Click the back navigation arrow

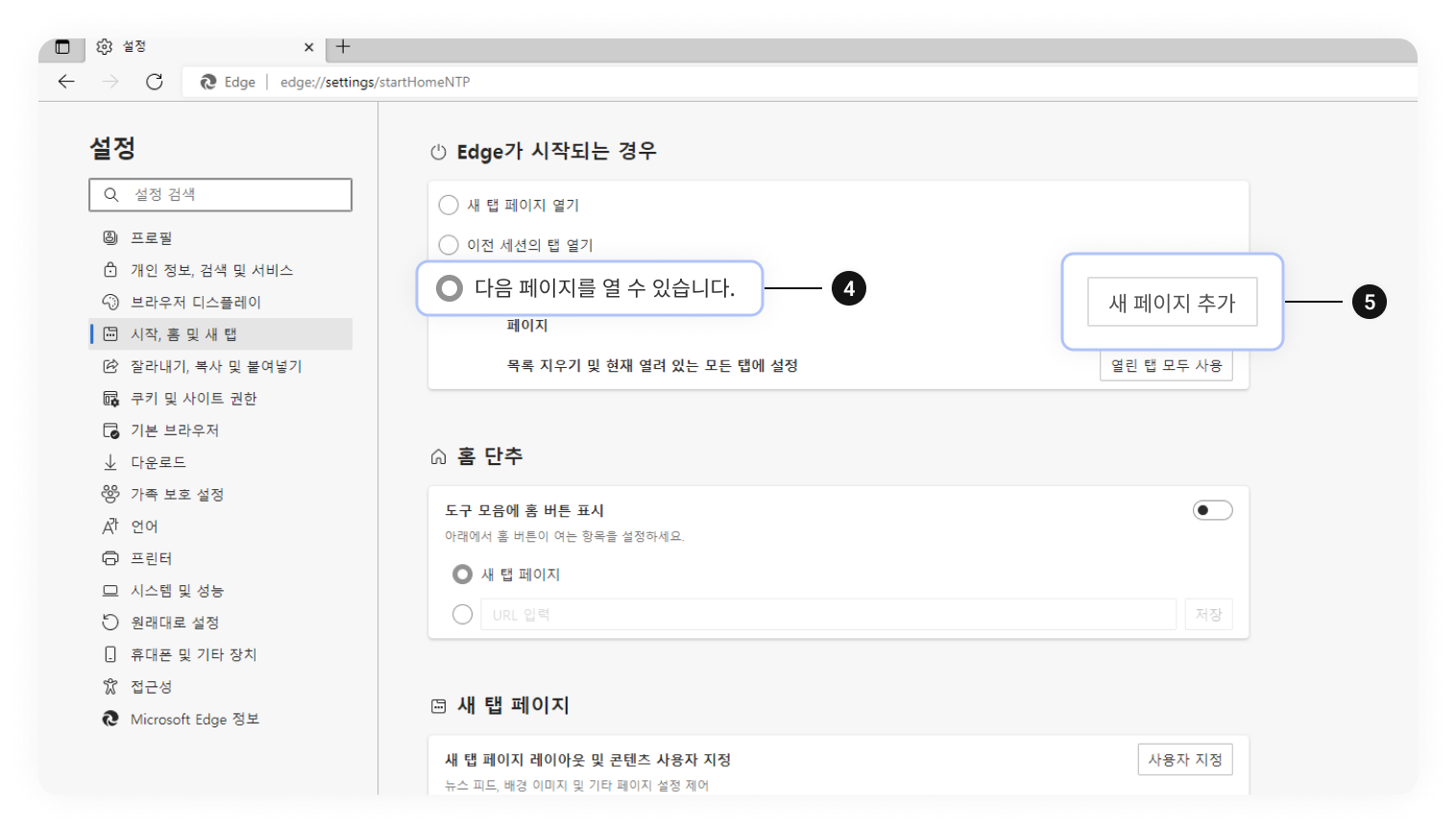[x=65, y=82]
